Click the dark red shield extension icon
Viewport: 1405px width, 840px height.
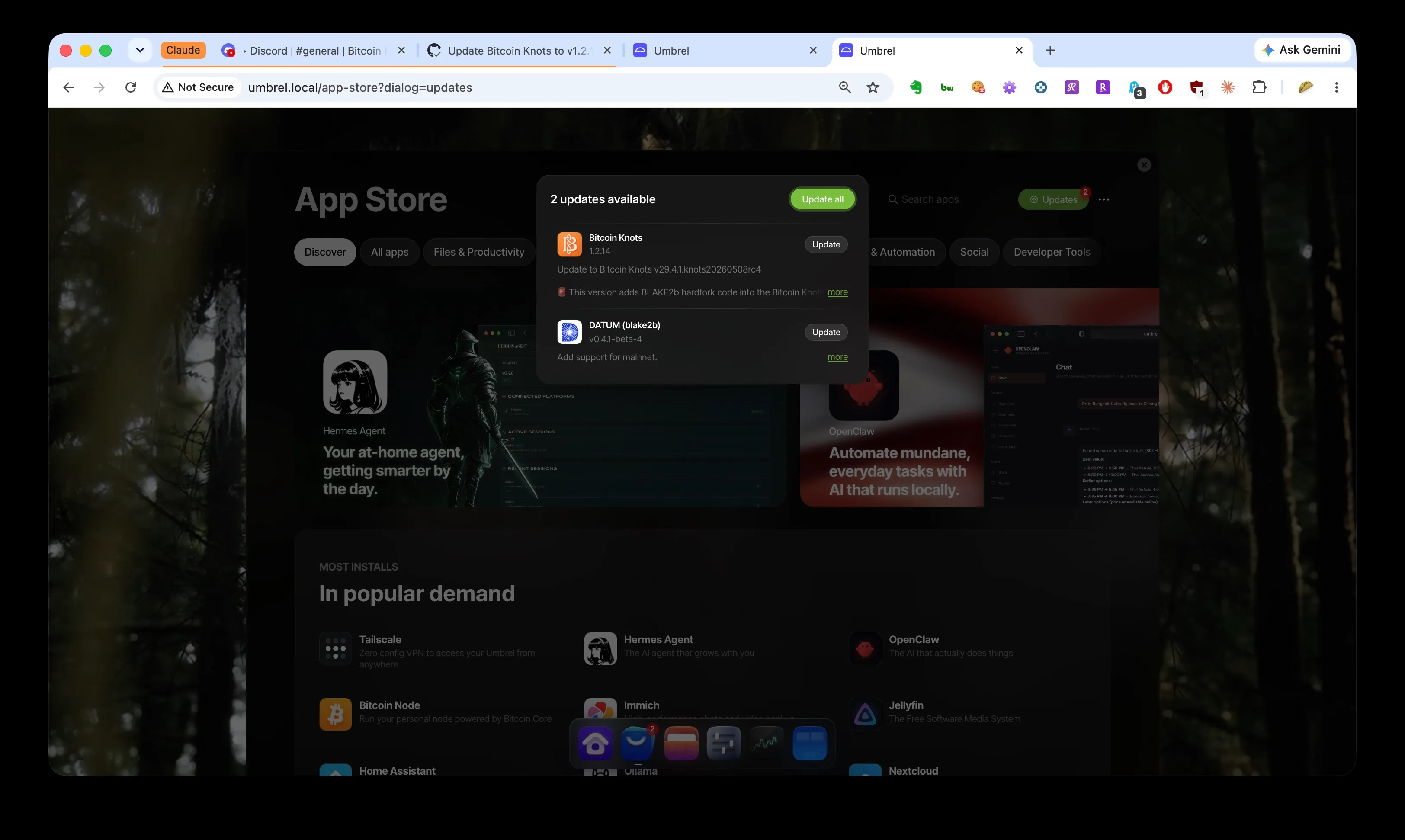pyautogui.click(x=1196, y=88)
